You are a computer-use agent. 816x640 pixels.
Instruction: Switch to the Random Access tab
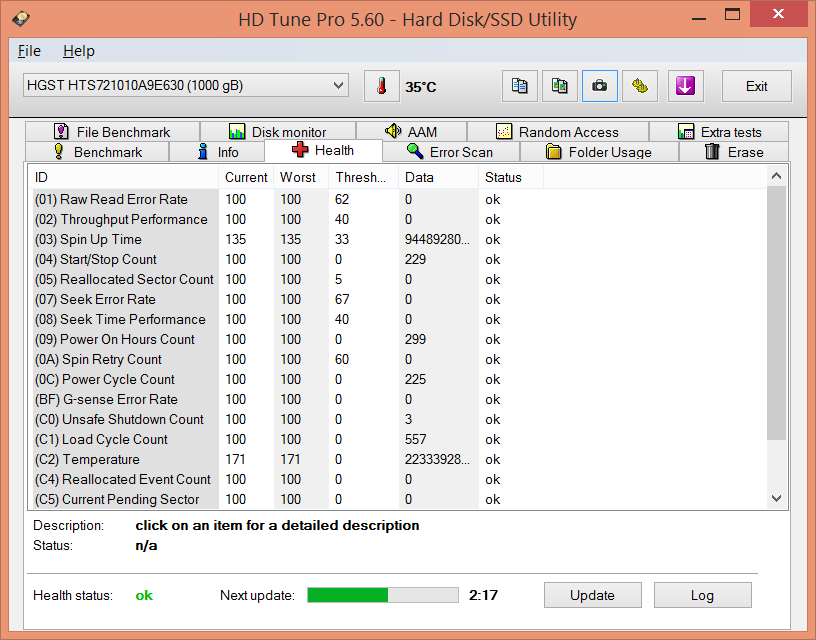pos(558,132)
